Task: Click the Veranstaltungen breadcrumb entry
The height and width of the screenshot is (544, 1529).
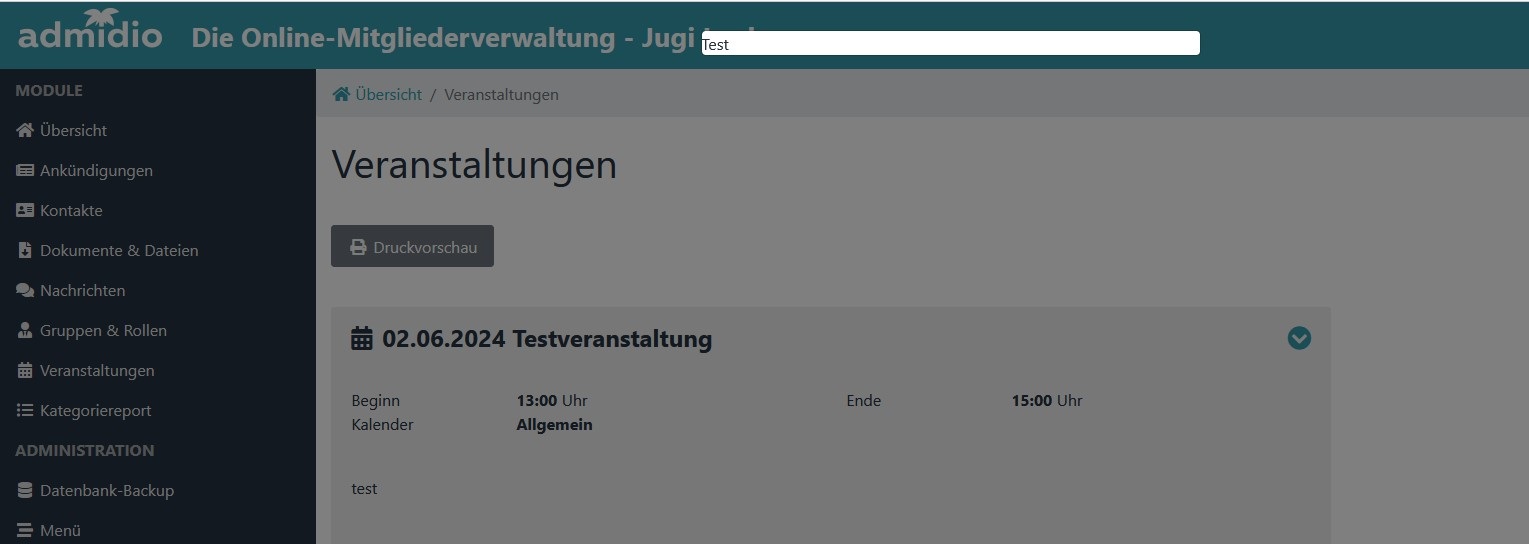Action: 501,94
